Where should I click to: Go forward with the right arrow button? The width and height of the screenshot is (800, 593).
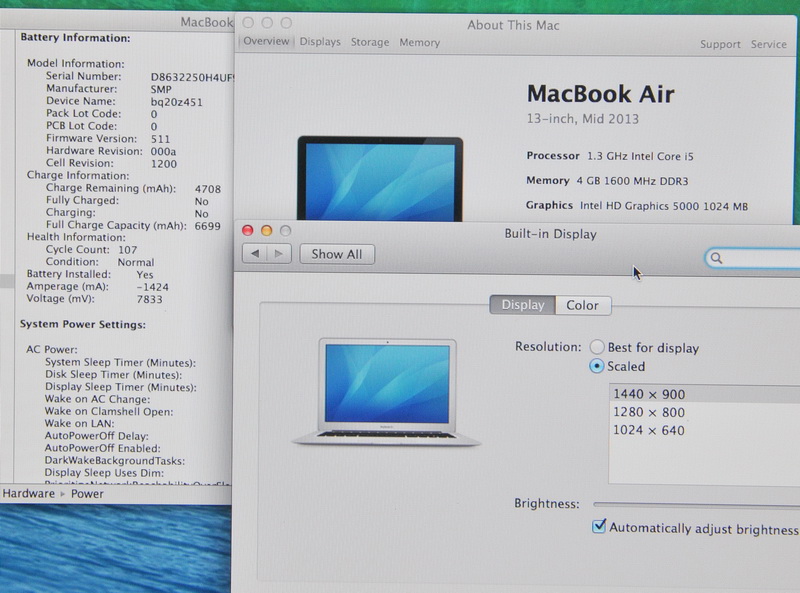click(x=279, y=254)
